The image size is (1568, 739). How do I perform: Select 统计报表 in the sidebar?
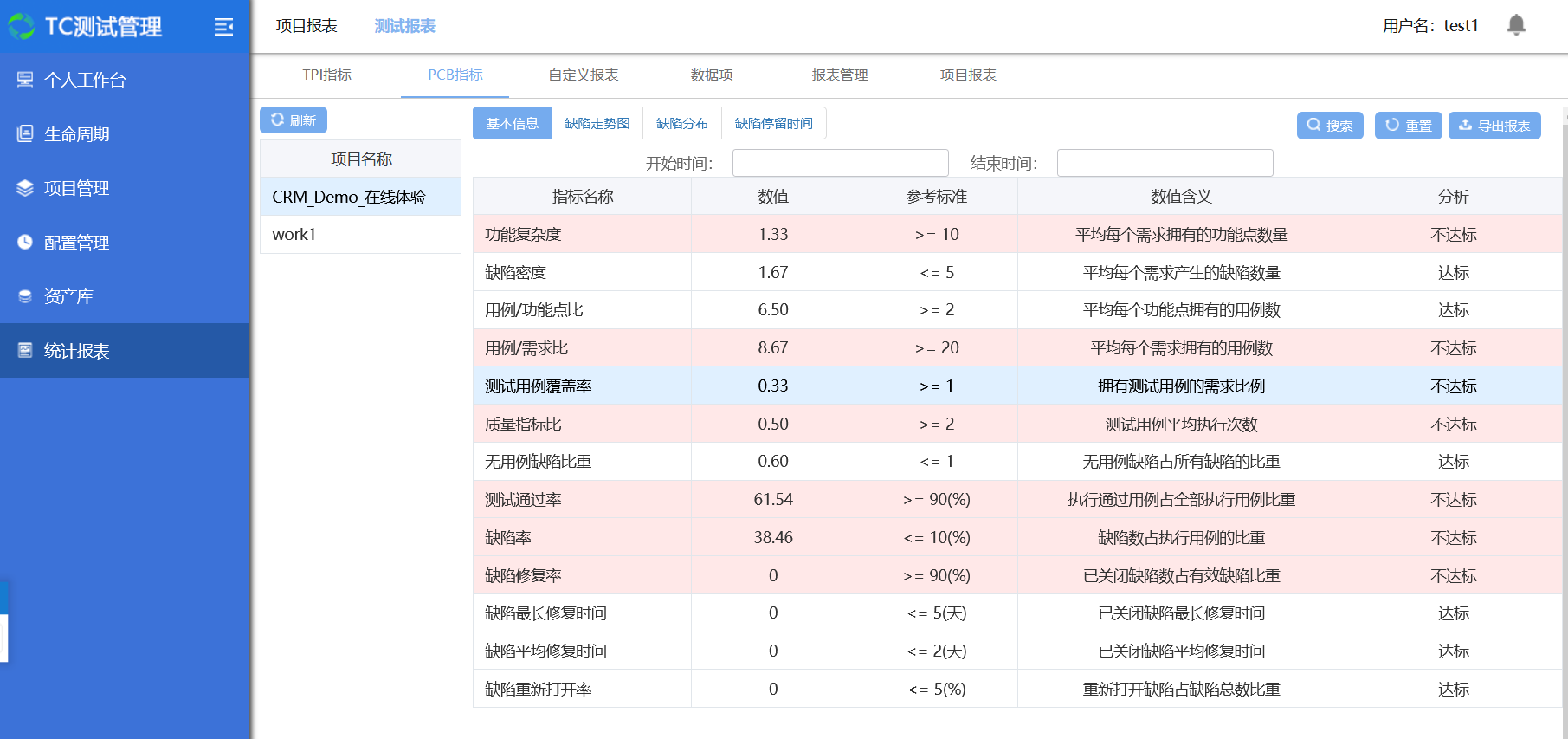click(76, 351)
